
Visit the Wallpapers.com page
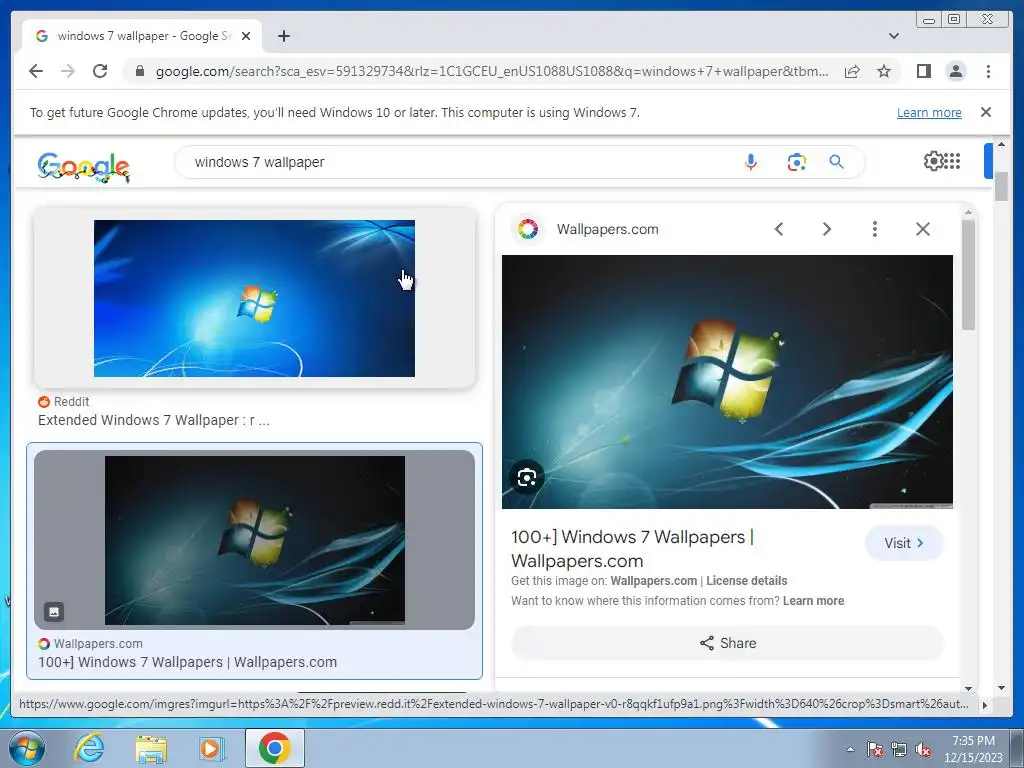(x=904, y=543)
